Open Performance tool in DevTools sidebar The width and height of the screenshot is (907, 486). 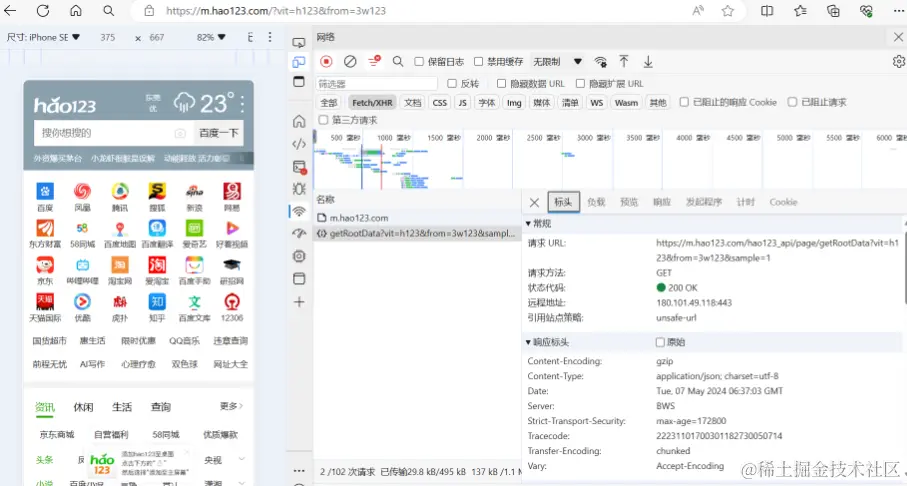pos(299,233)
